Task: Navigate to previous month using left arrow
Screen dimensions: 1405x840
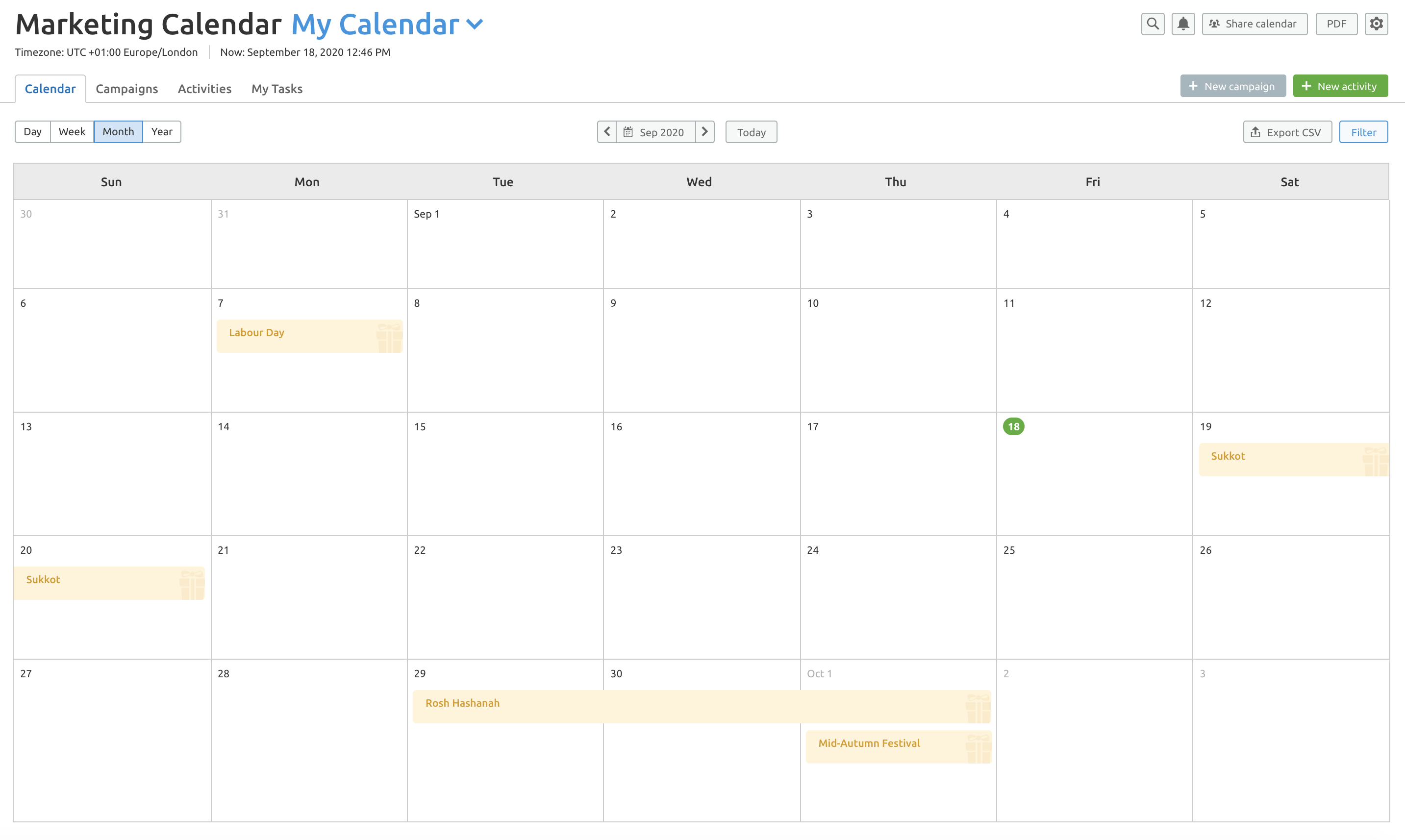Action: click(x=606, y=131)
